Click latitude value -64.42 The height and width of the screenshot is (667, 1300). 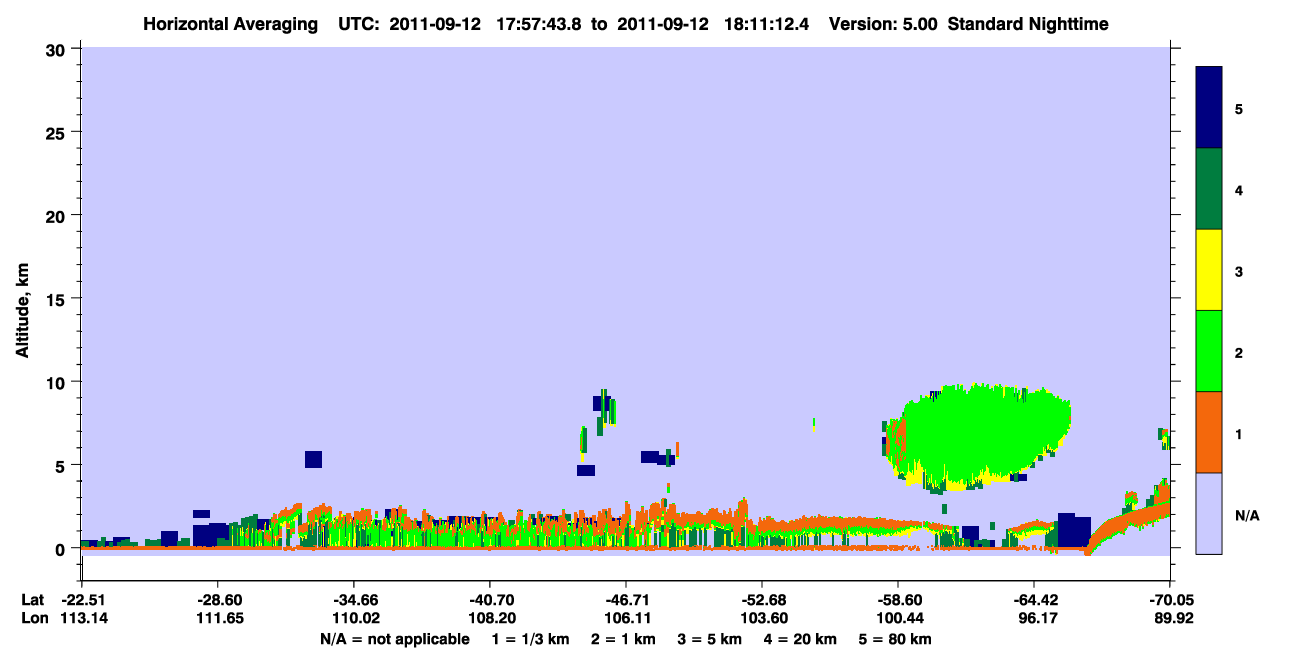[x=1034, y=600]
